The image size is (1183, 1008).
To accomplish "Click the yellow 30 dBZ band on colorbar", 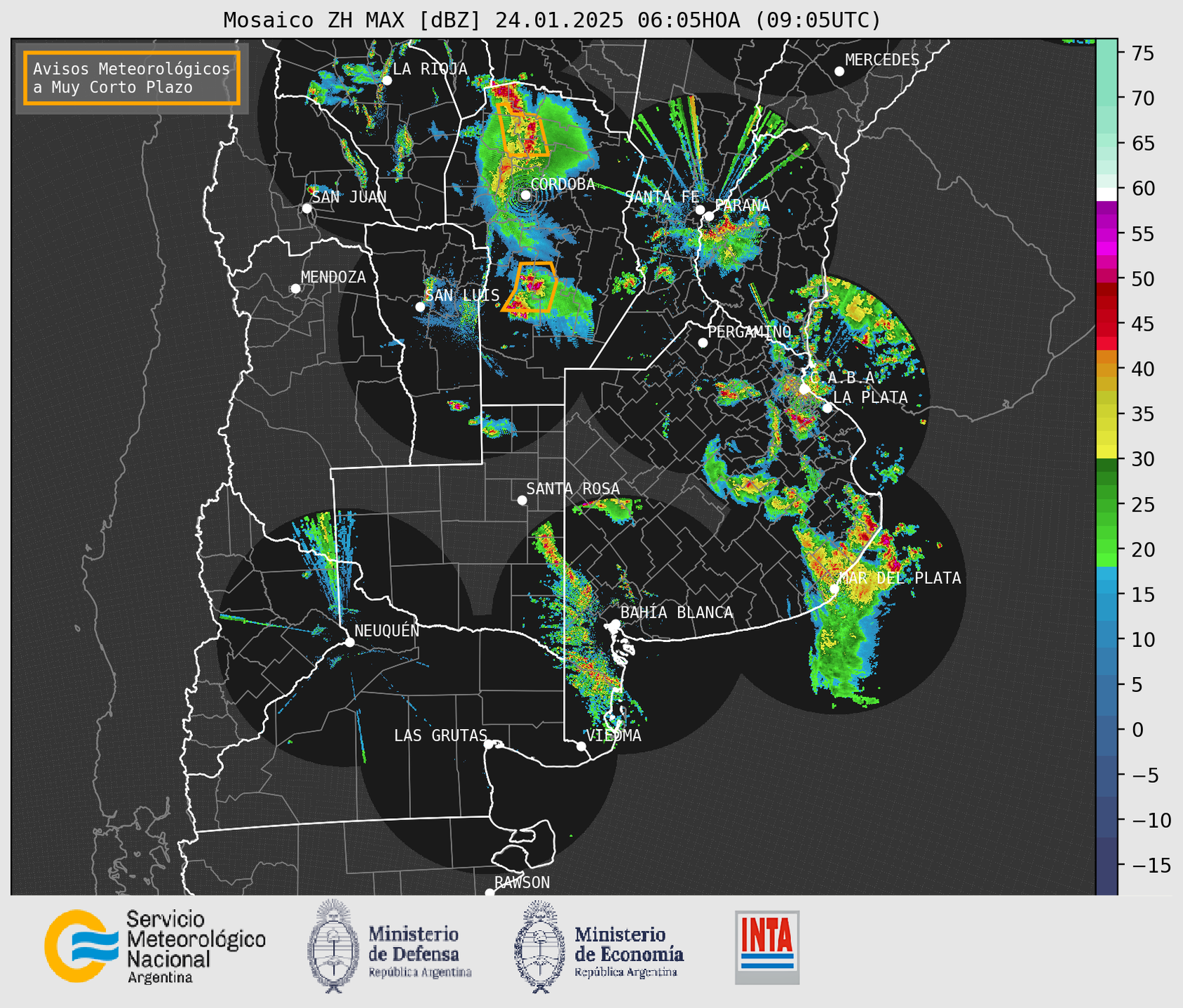I will coord(1107,453).
